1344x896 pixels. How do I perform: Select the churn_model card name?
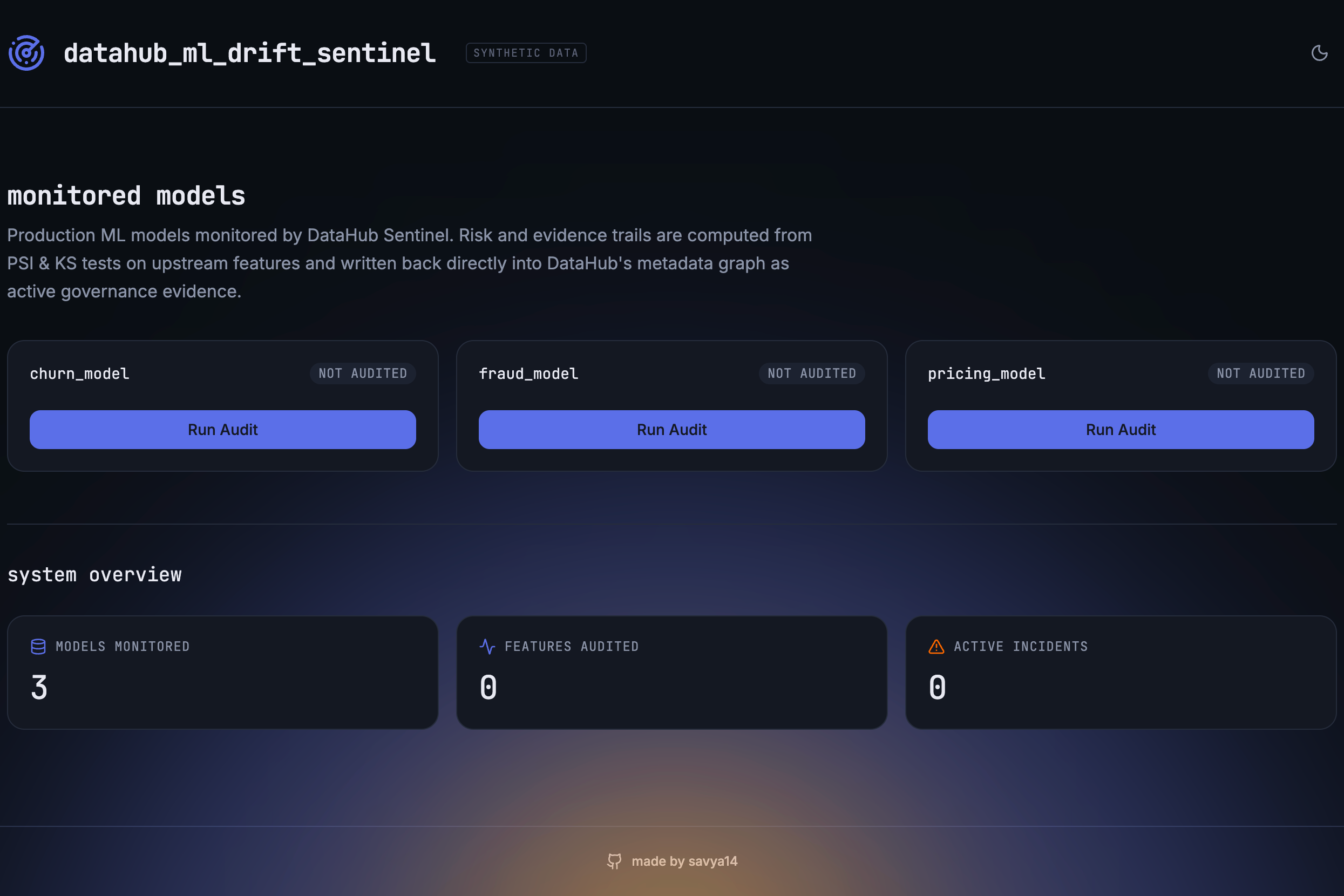click(79, 374)
